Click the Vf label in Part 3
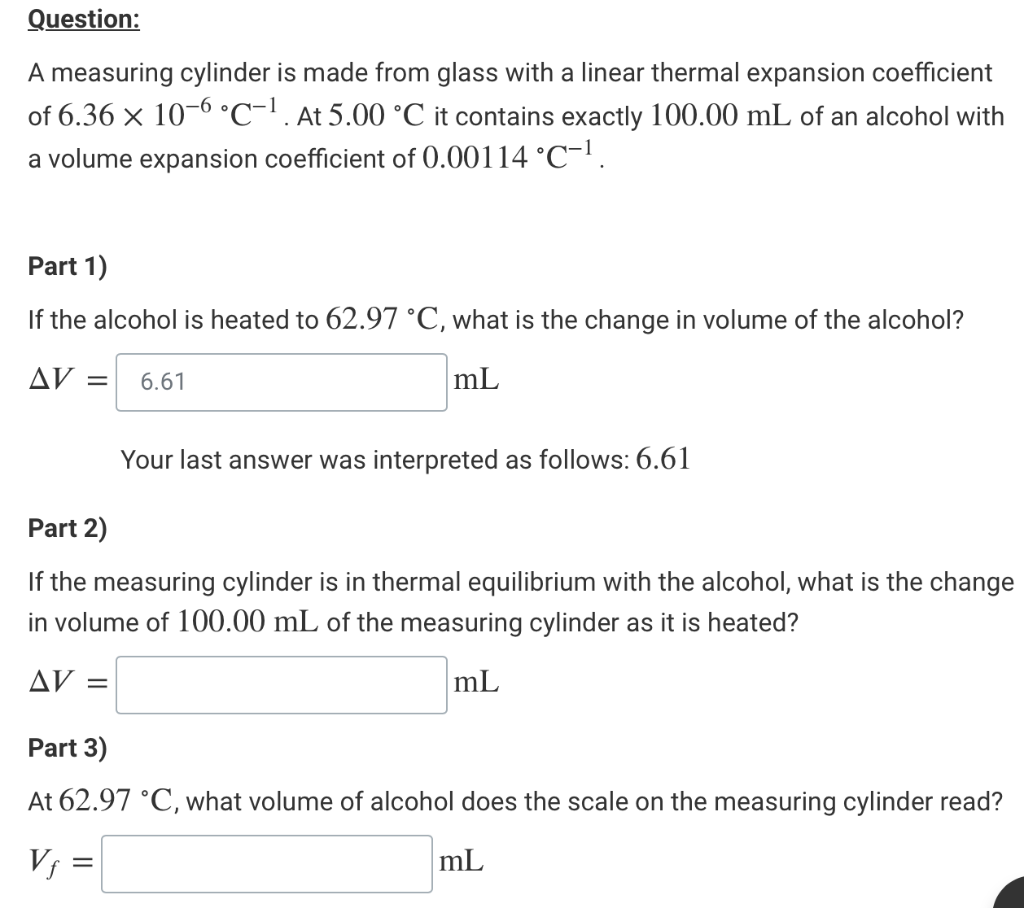 coord(44,860)
